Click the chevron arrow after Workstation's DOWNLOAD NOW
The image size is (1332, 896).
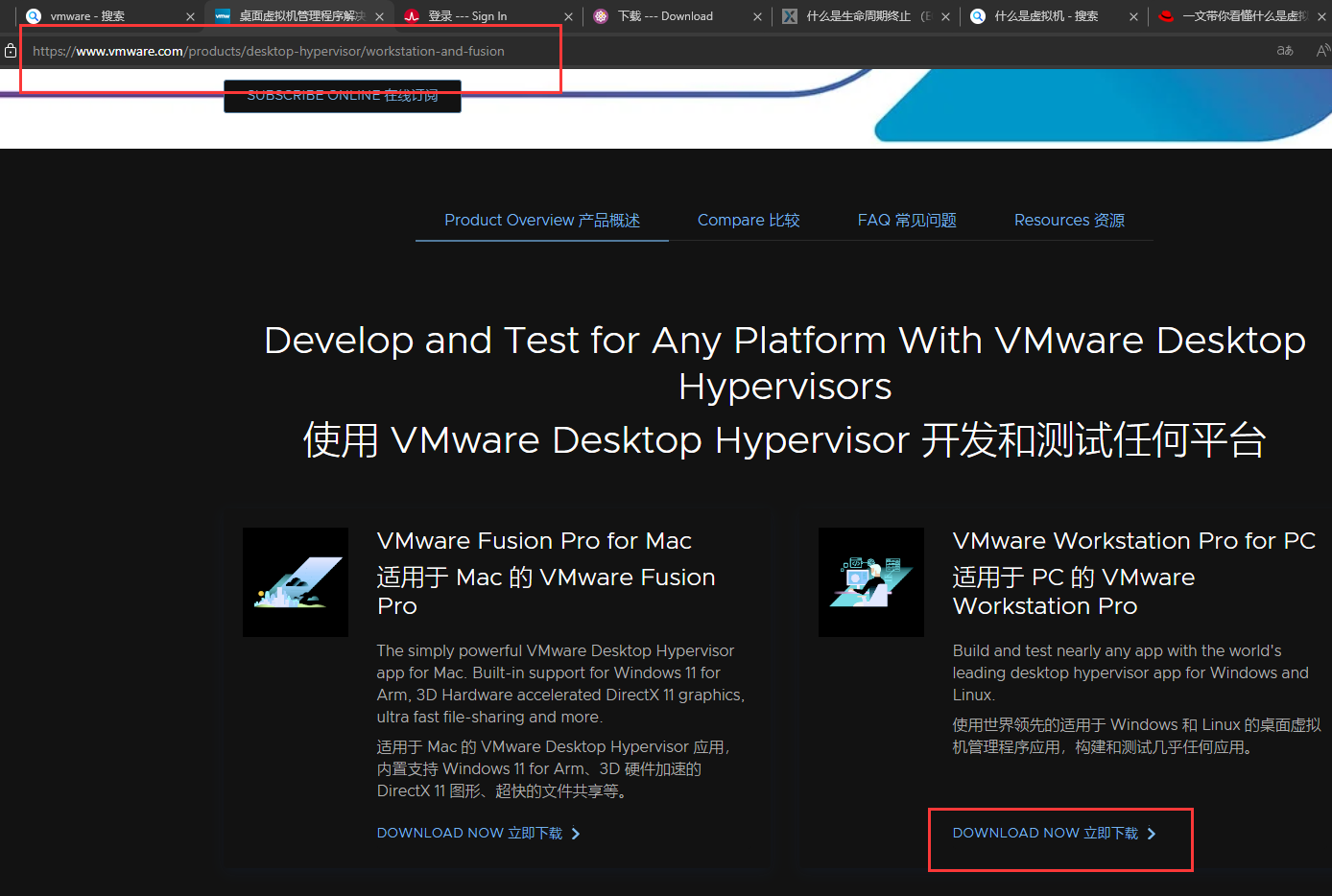pyautogui.click(x=1152, y=834)
